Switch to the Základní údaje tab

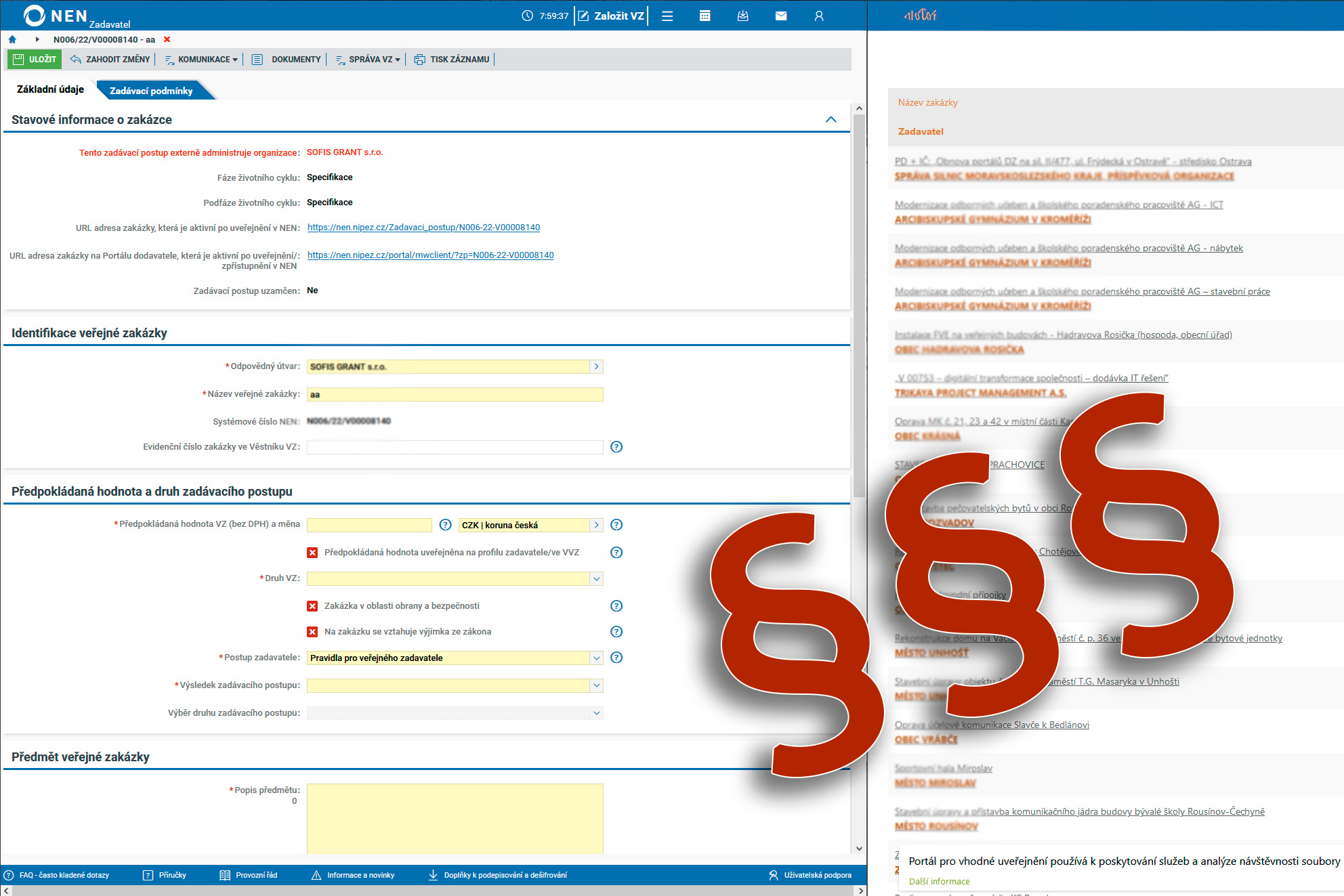50,89
